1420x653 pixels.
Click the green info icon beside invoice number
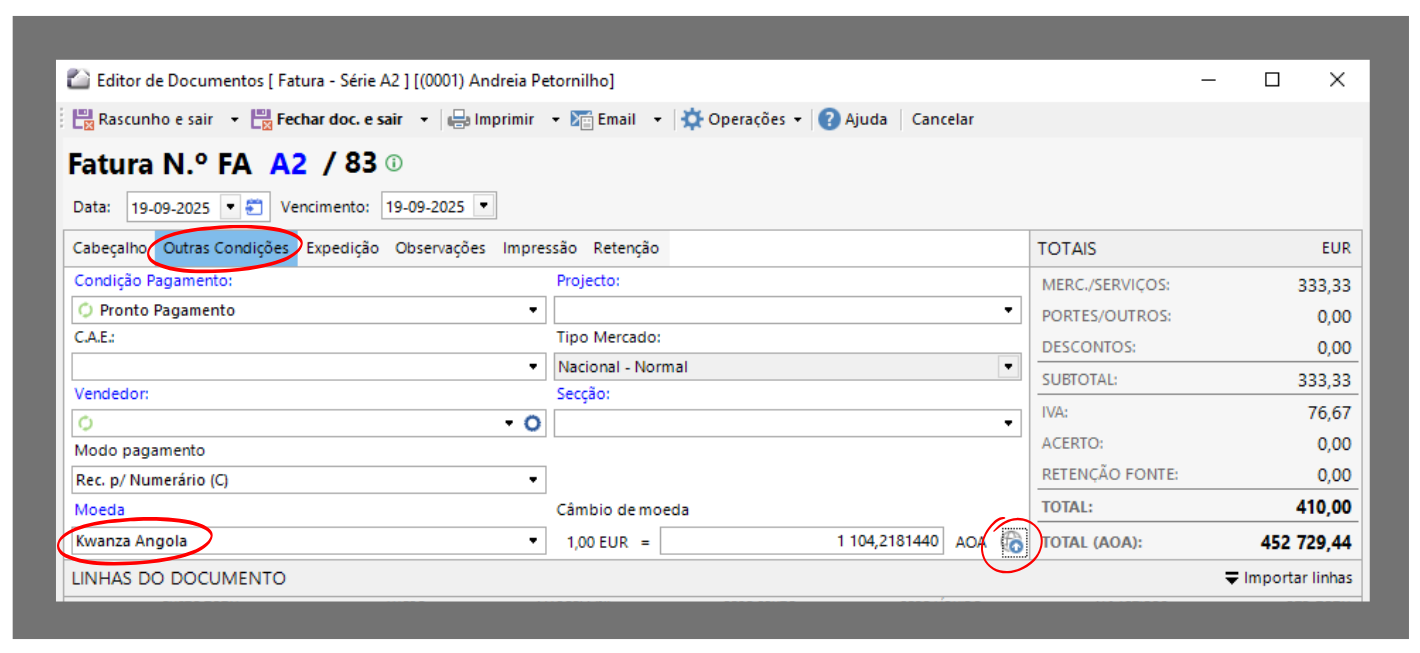(395, 163)
